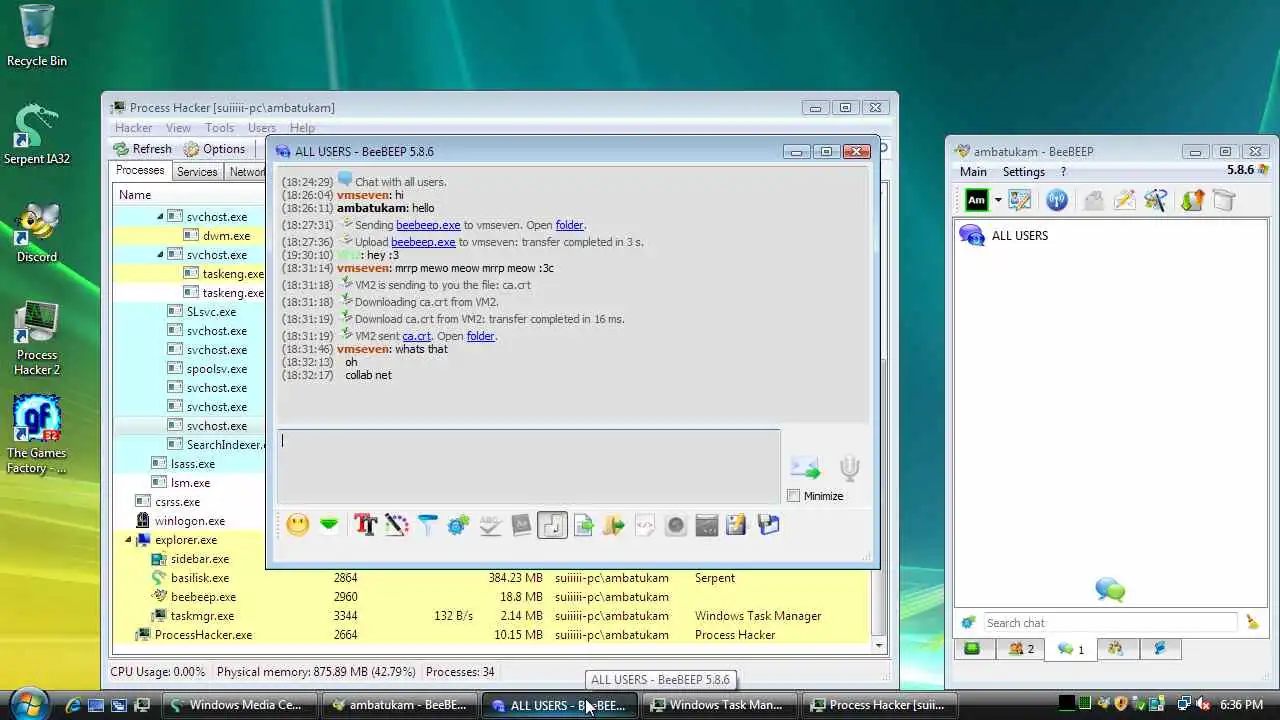Image resolution: width=1280 pixels, height=720 pixels.
Task: Save the chat with the floppy icon
Action: tap(768, 525)
